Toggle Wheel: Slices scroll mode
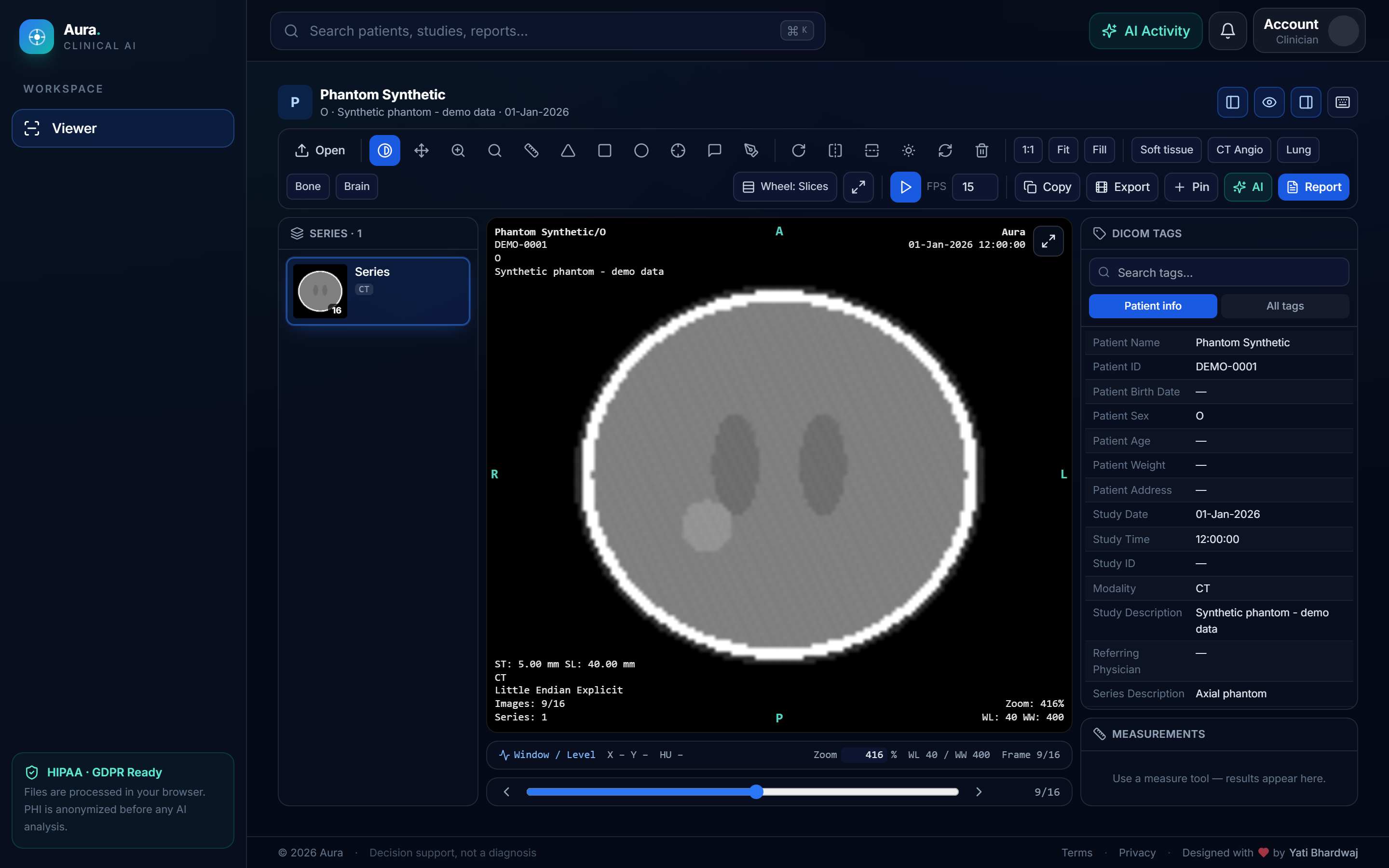 (785, 187)
